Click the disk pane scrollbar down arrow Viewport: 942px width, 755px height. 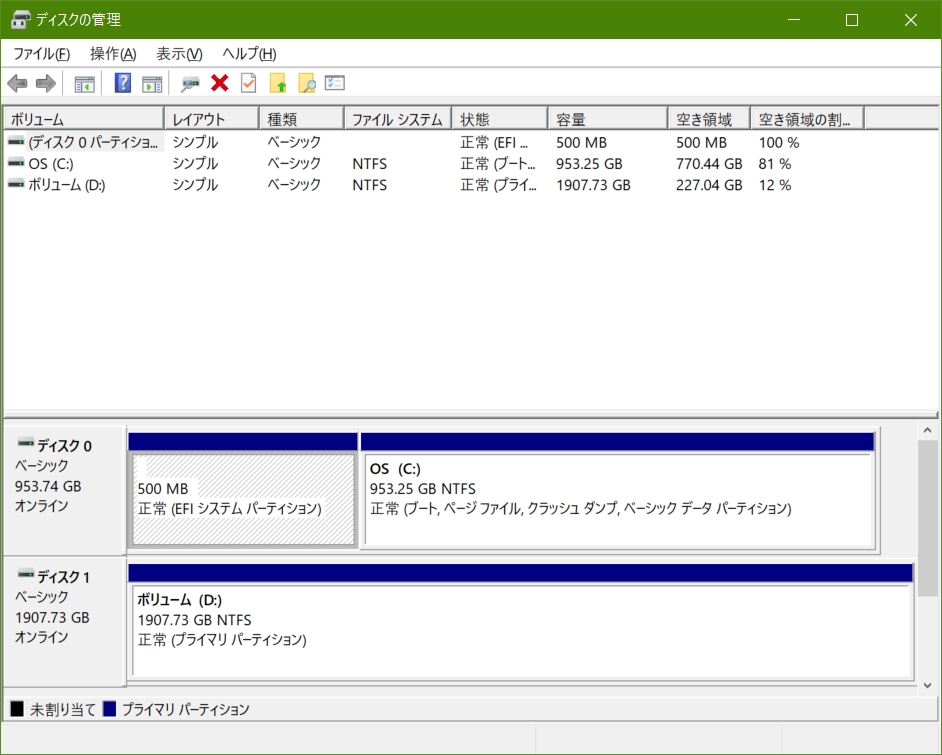click(927, 685)
